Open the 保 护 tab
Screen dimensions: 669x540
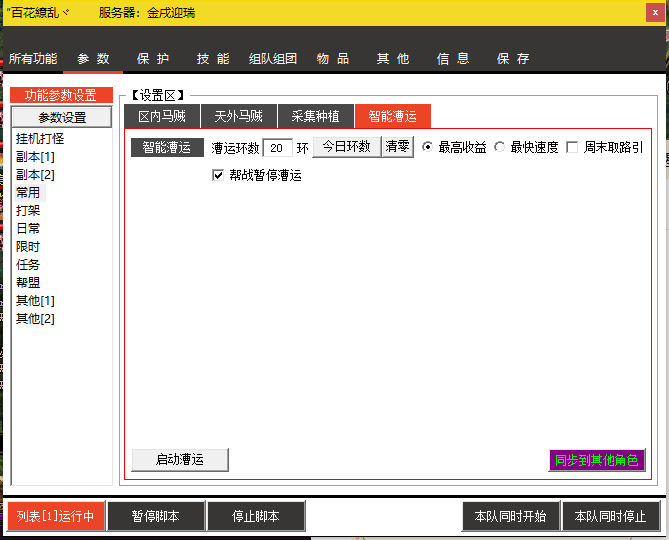pos(153,59)
